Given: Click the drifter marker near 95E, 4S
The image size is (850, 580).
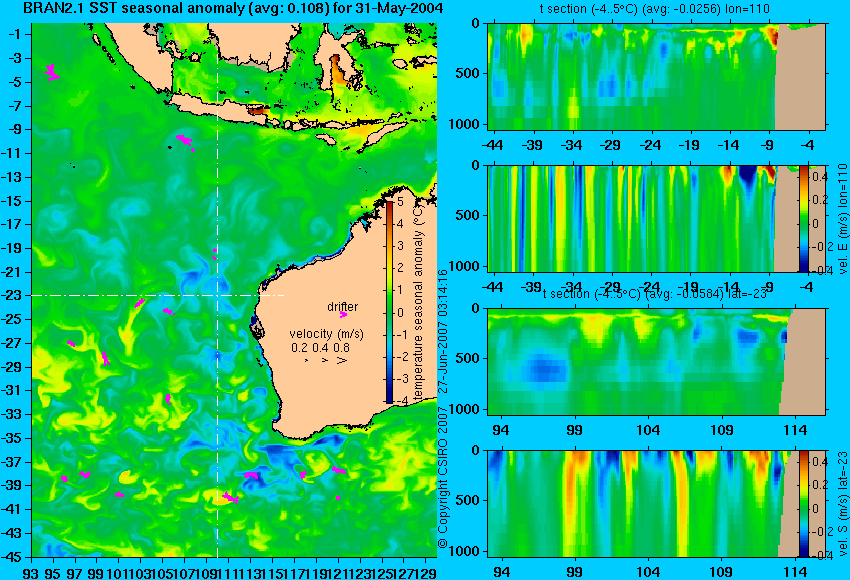Looking at the screenshot, I should tap(52, 72).
